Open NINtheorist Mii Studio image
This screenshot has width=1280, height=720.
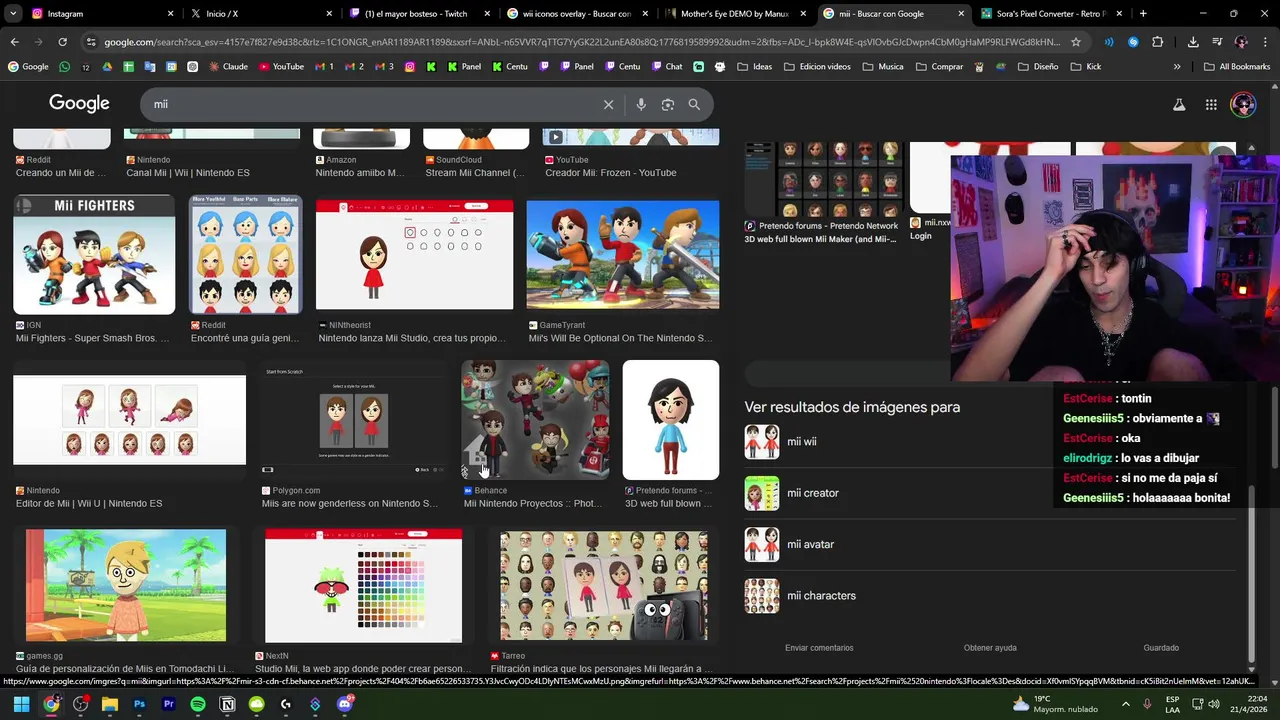[x=414, y=255]
